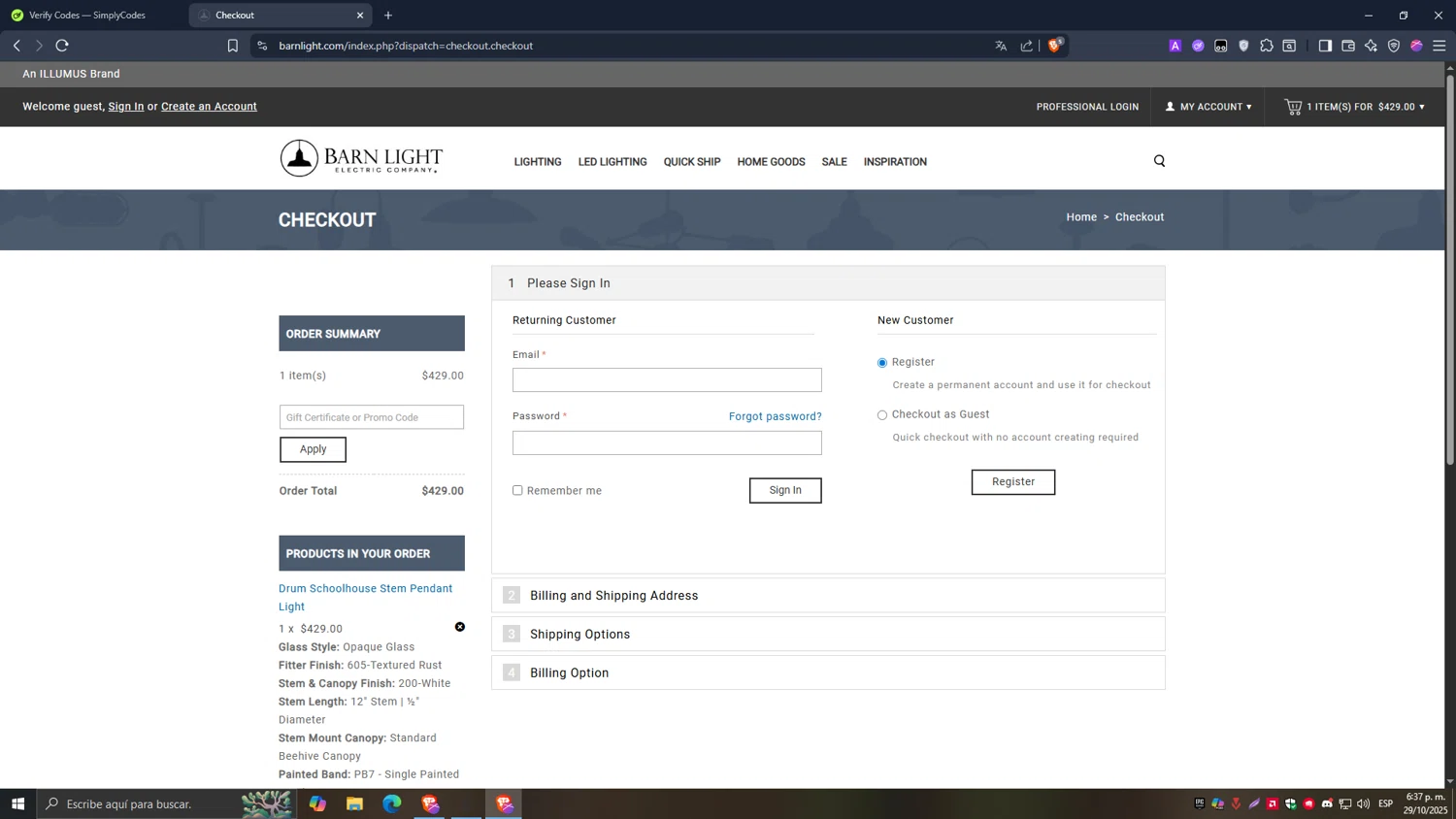Screen dimensions: 1456x819
Task: Click the Sign In link in welcome bar
Action: [126, 107]
